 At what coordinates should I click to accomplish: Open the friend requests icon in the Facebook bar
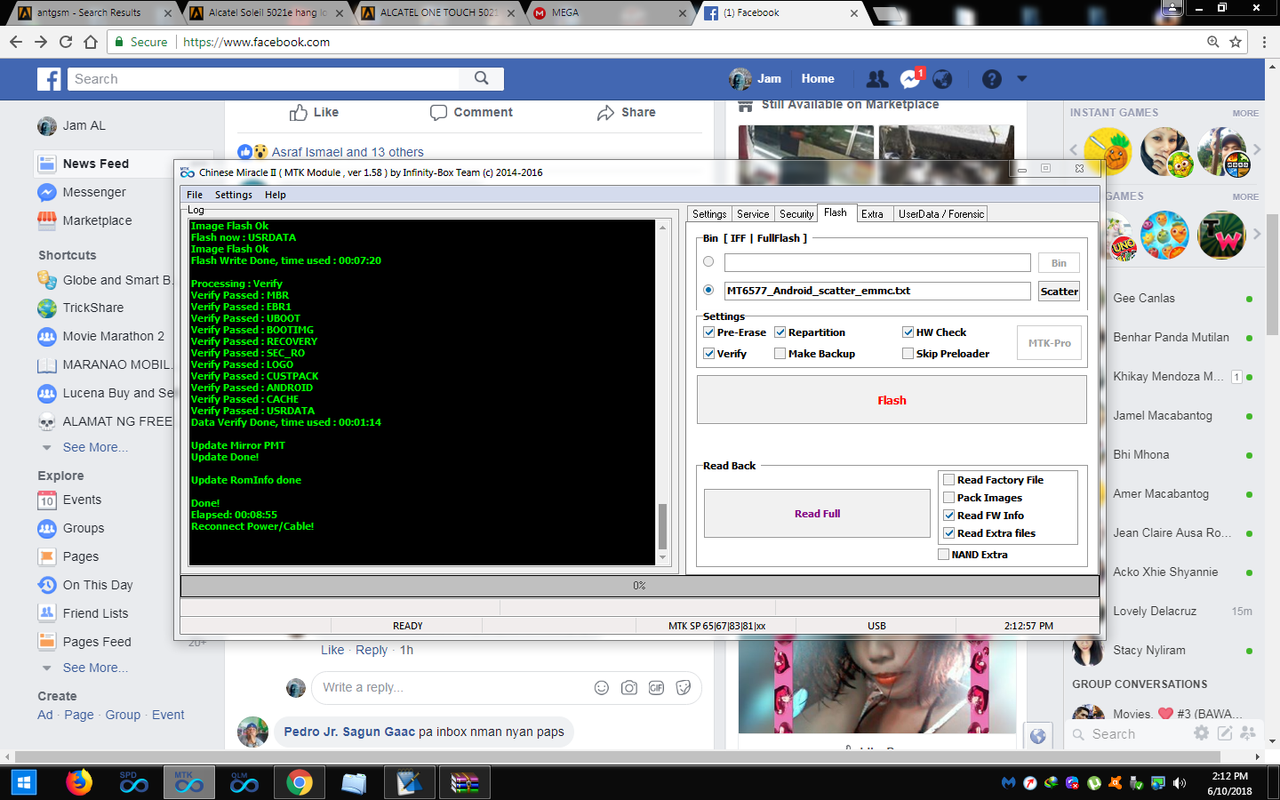click(x=877, y=79)
